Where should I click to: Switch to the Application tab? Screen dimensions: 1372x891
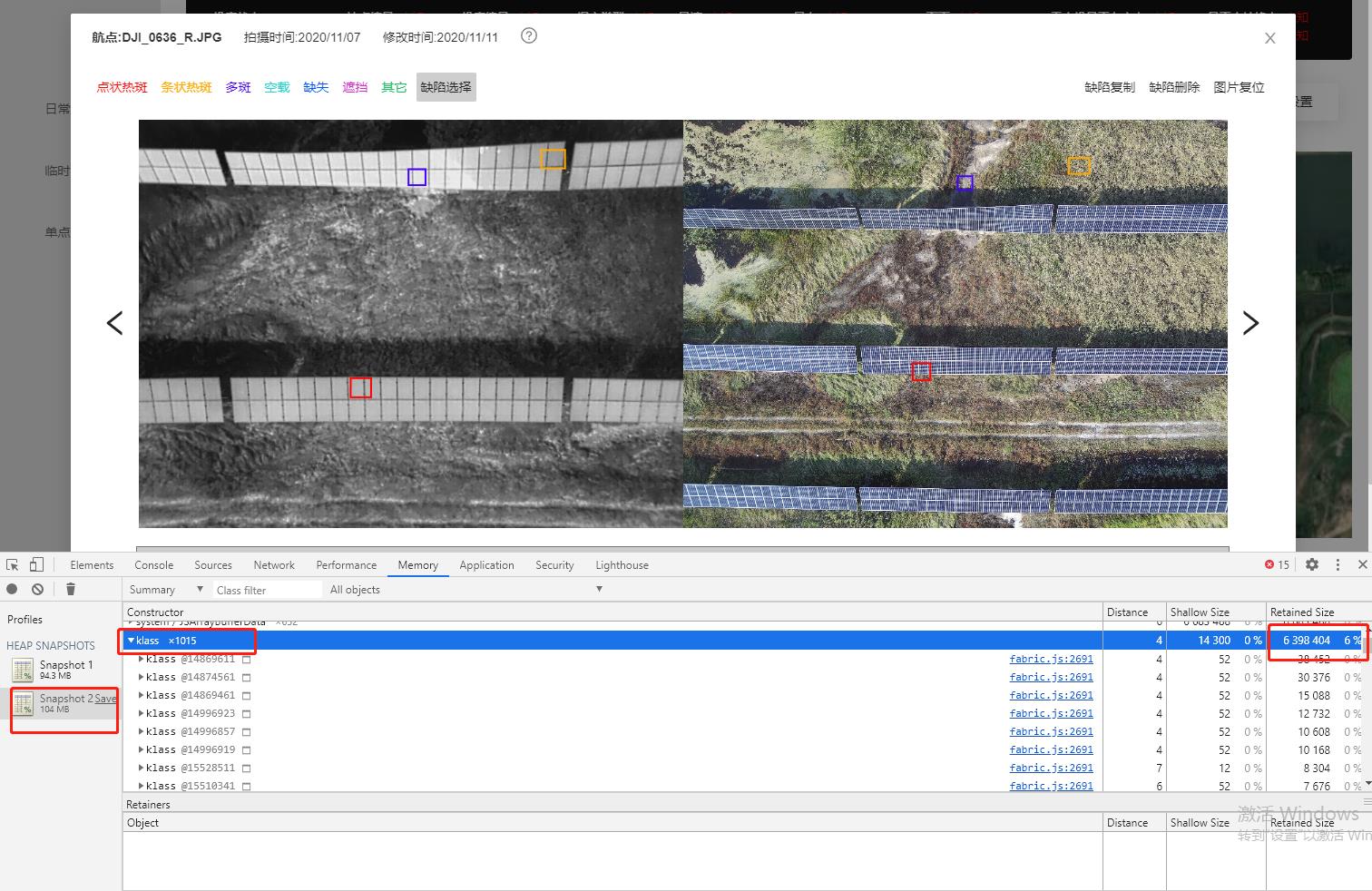486,564
